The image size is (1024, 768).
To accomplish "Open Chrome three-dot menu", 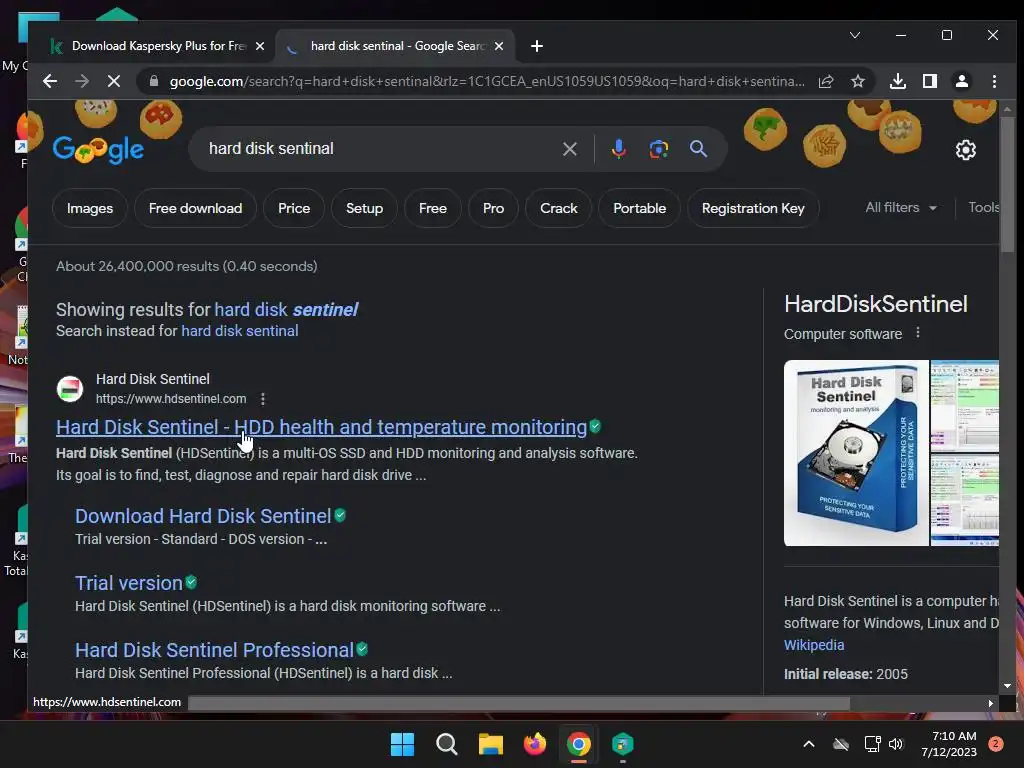I will (994, 81).
